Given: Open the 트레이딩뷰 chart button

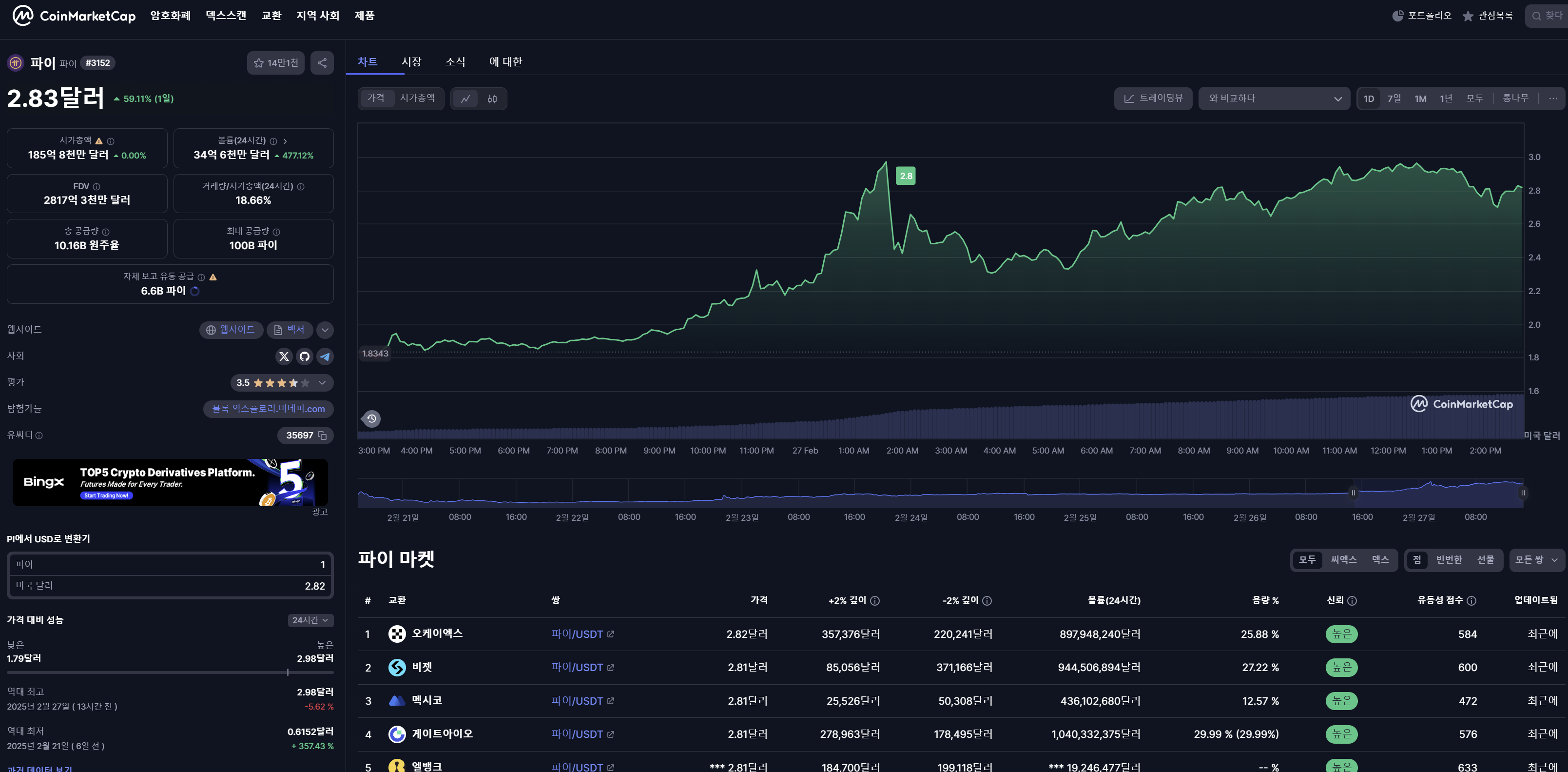Looking at the screenshot, I should [1153, 99].
